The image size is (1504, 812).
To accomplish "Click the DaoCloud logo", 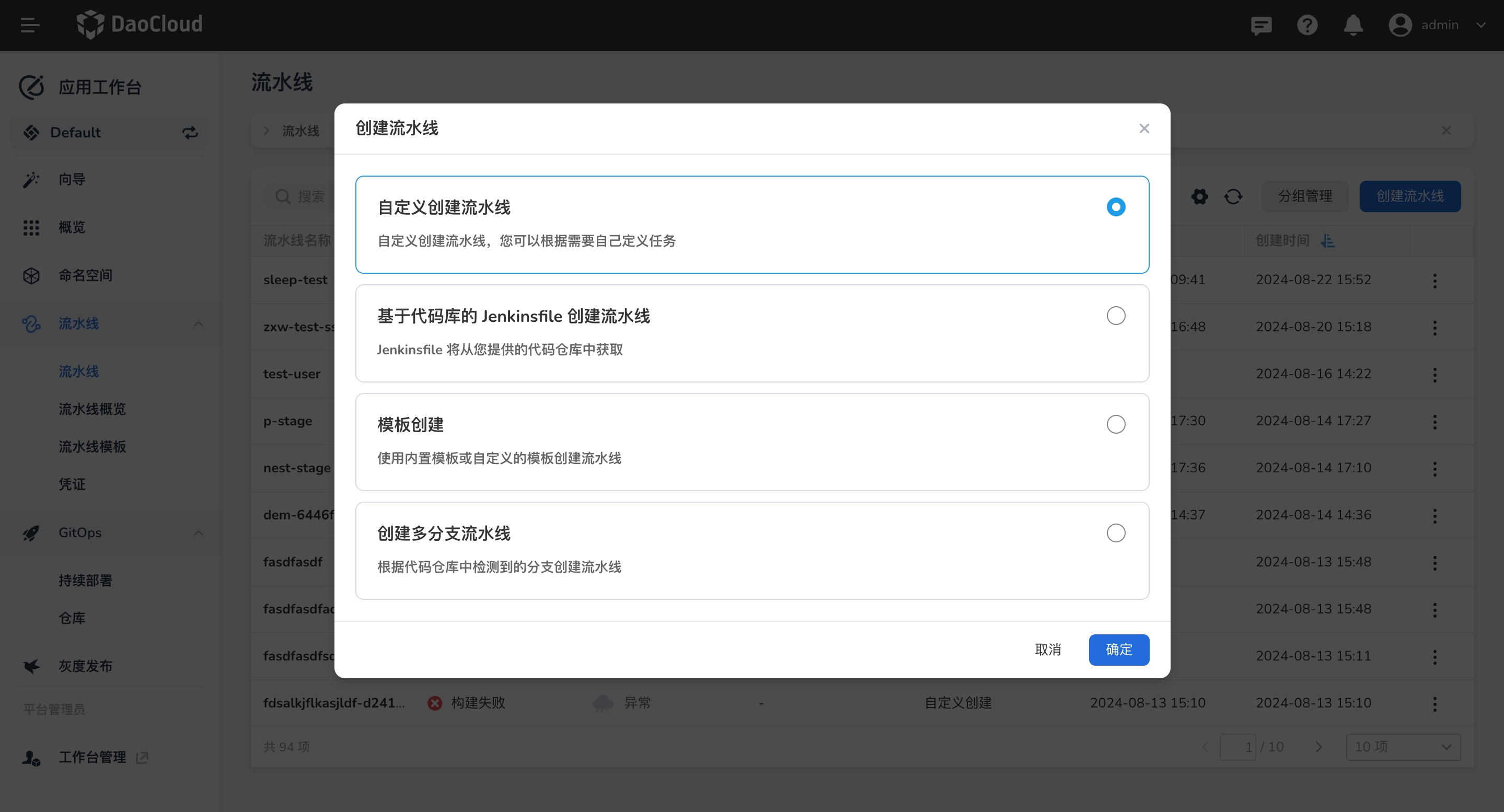I will pos(140,25).
